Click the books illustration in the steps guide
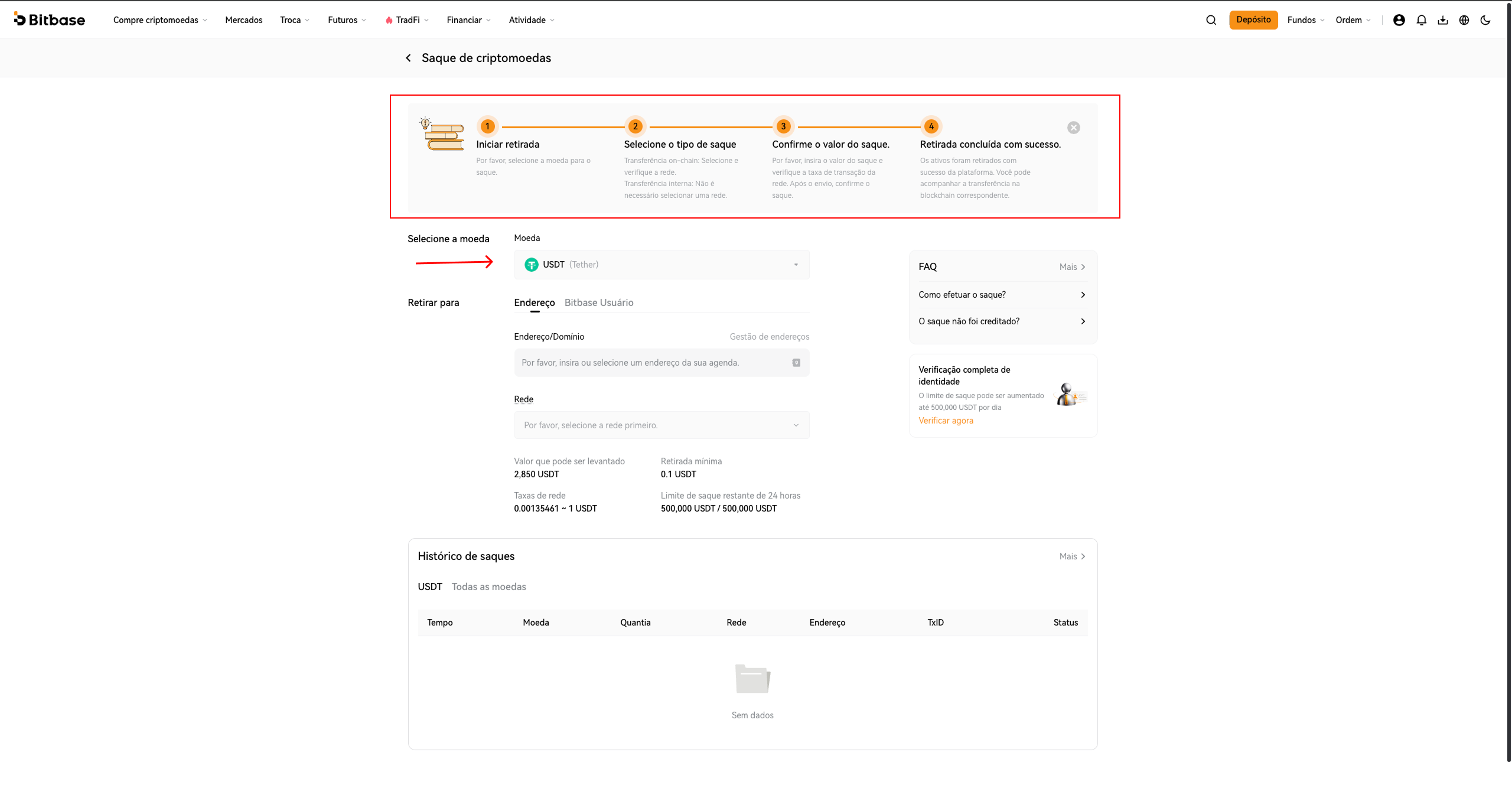Image resolution: width=1512 pixels, height=798 pixels. click(x=442, y=134)
